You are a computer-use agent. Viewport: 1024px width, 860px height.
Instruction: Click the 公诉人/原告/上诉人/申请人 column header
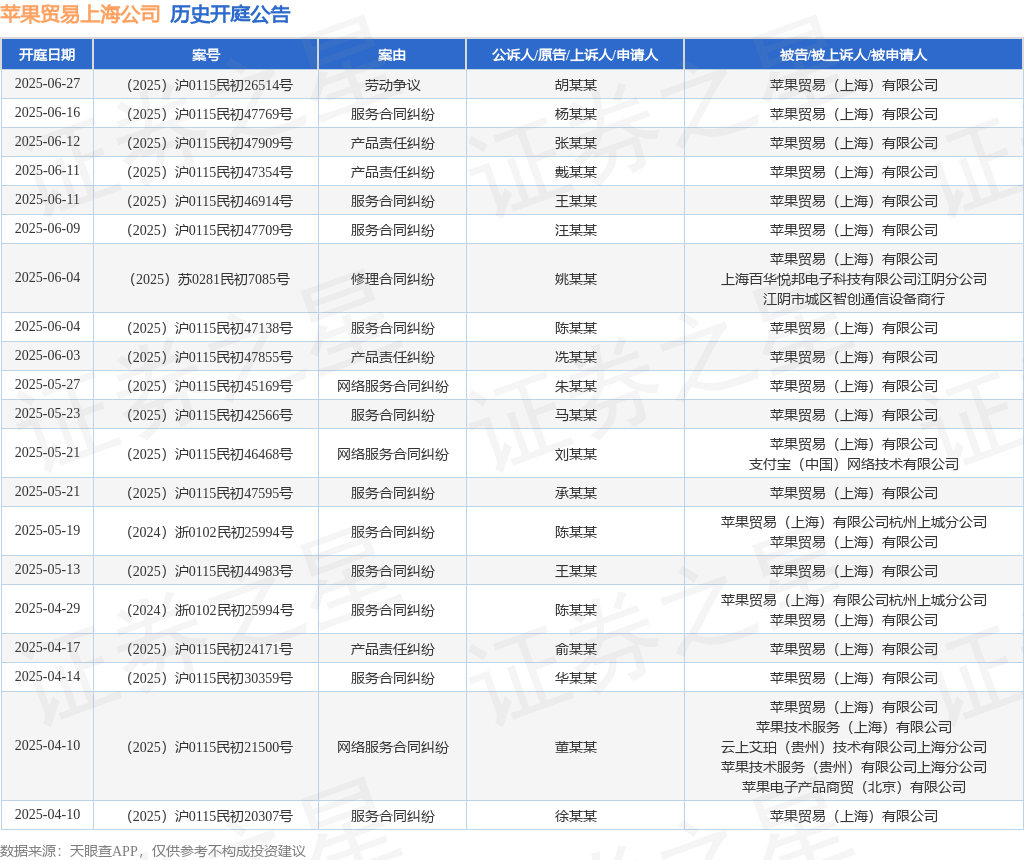(575, 55)
